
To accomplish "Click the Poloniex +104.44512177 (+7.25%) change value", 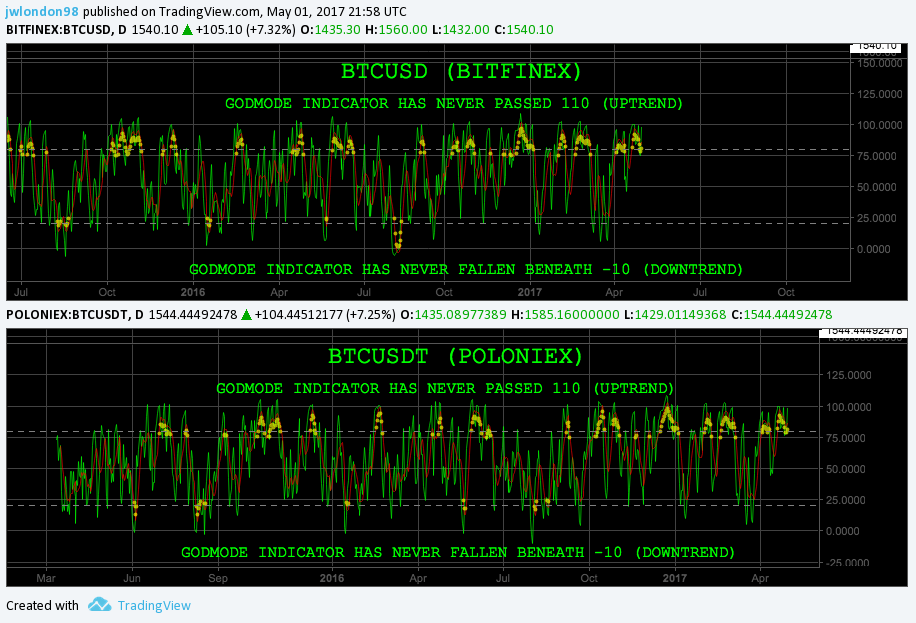I will click(325, 315).
